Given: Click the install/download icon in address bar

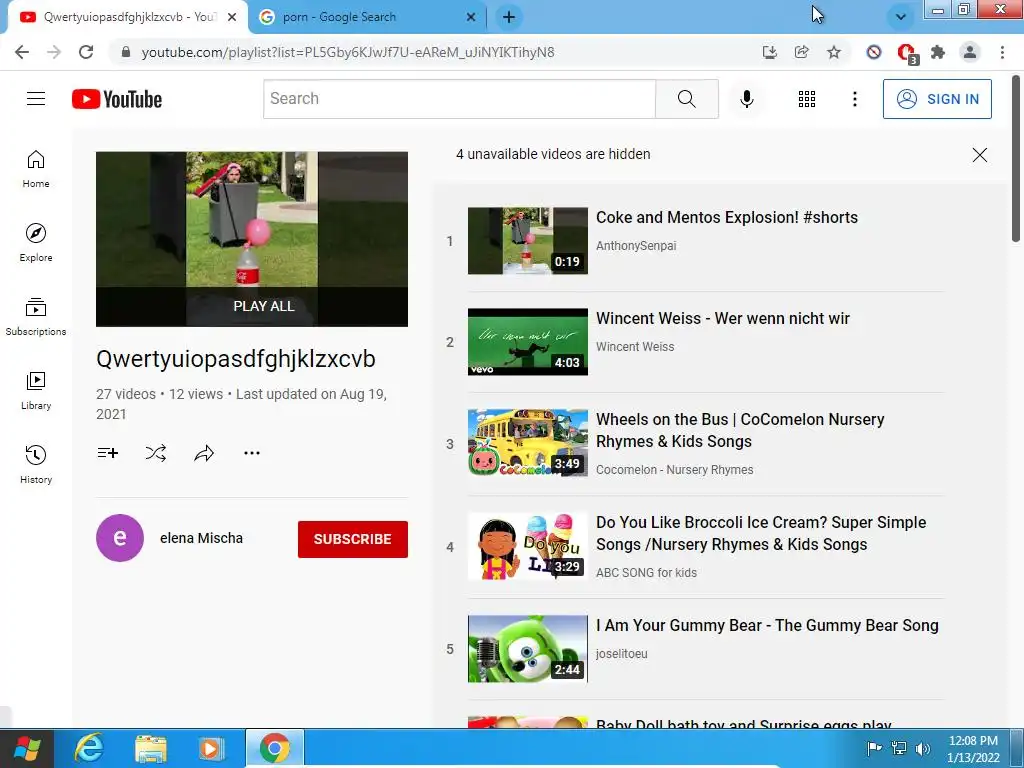Looking at the screenshot, I should pos(770,52).
